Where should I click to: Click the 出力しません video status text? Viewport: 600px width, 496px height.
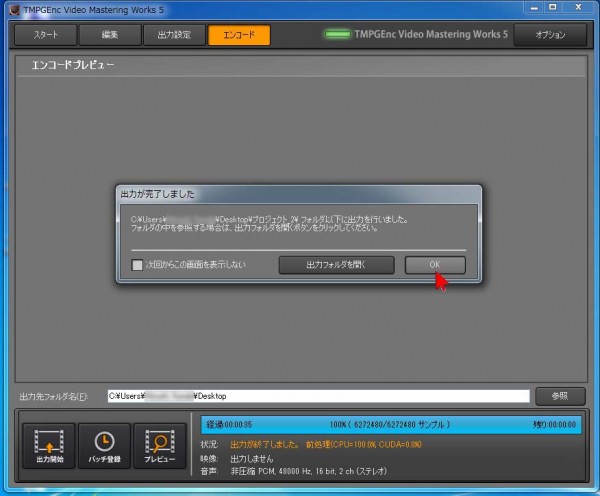(x=252, y=458)
